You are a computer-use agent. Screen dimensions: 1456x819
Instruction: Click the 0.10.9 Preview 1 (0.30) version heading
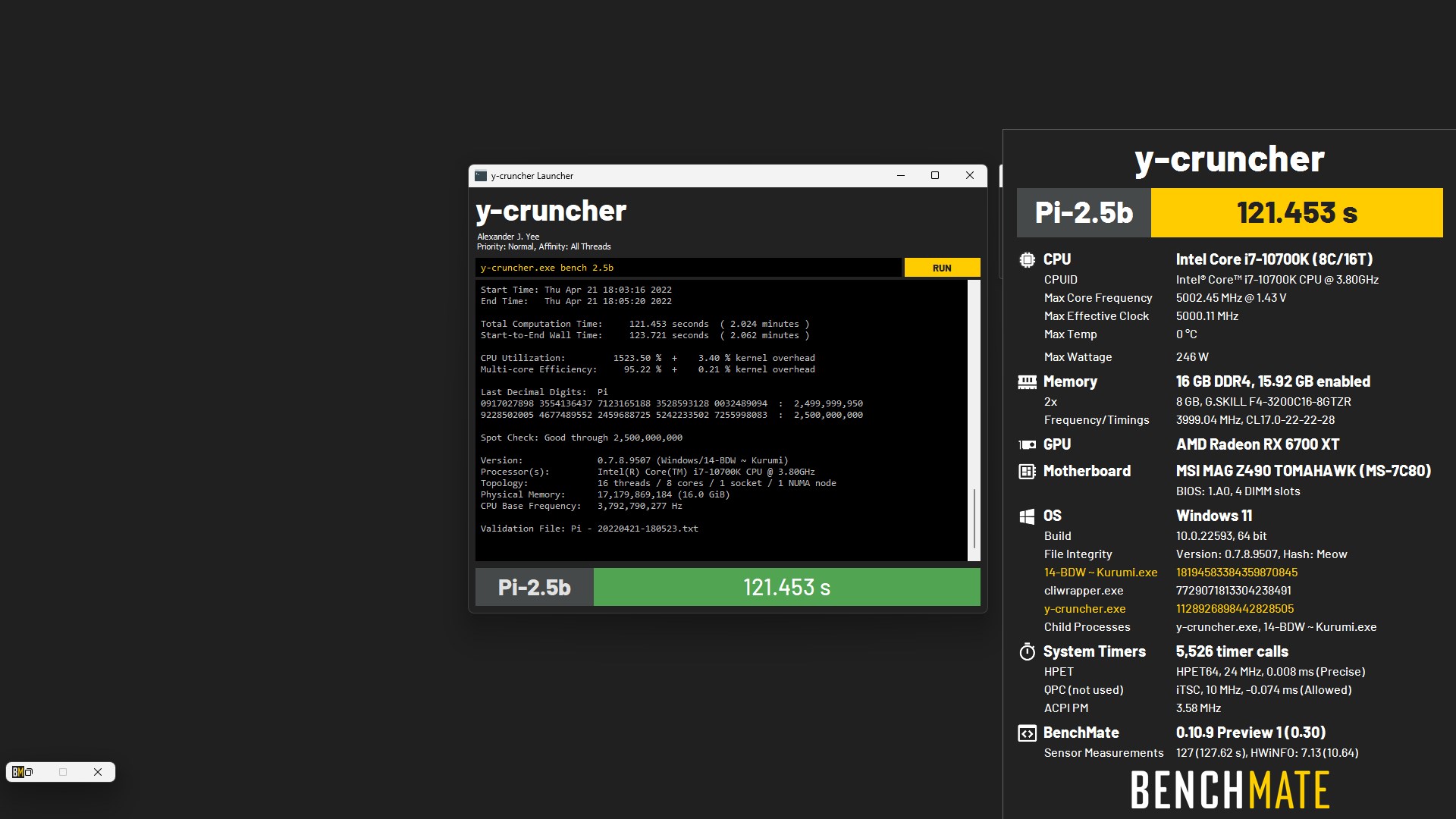point(1250,733)
